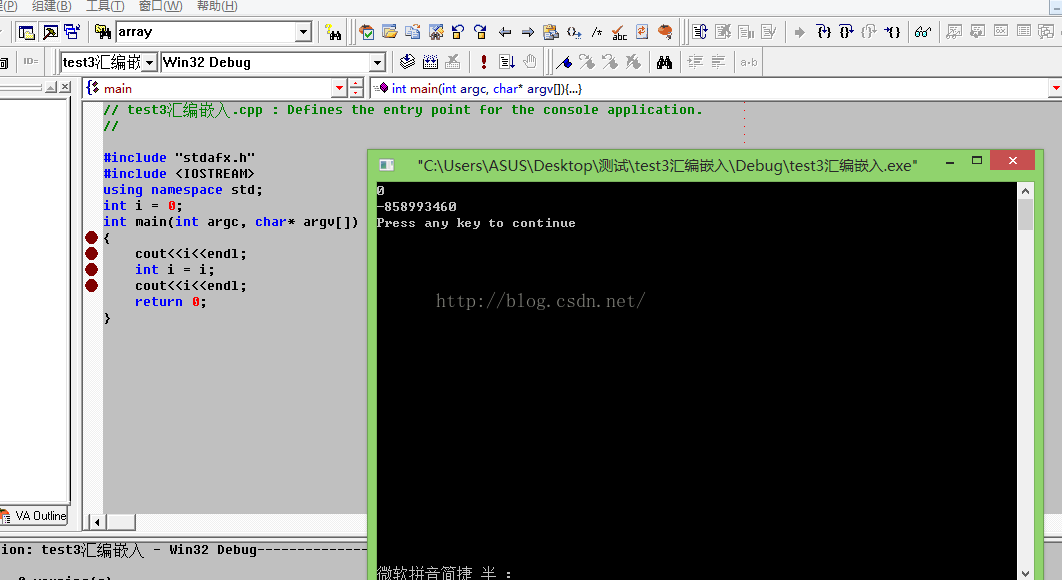
Task: Open the test3 project selector dropdown
Action: pos(150,62)
